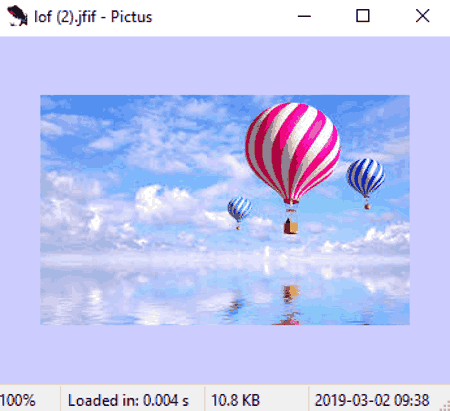Click the lavender background above the photo
This screenshot has width=450, height=411.
(x=225, y=66)
